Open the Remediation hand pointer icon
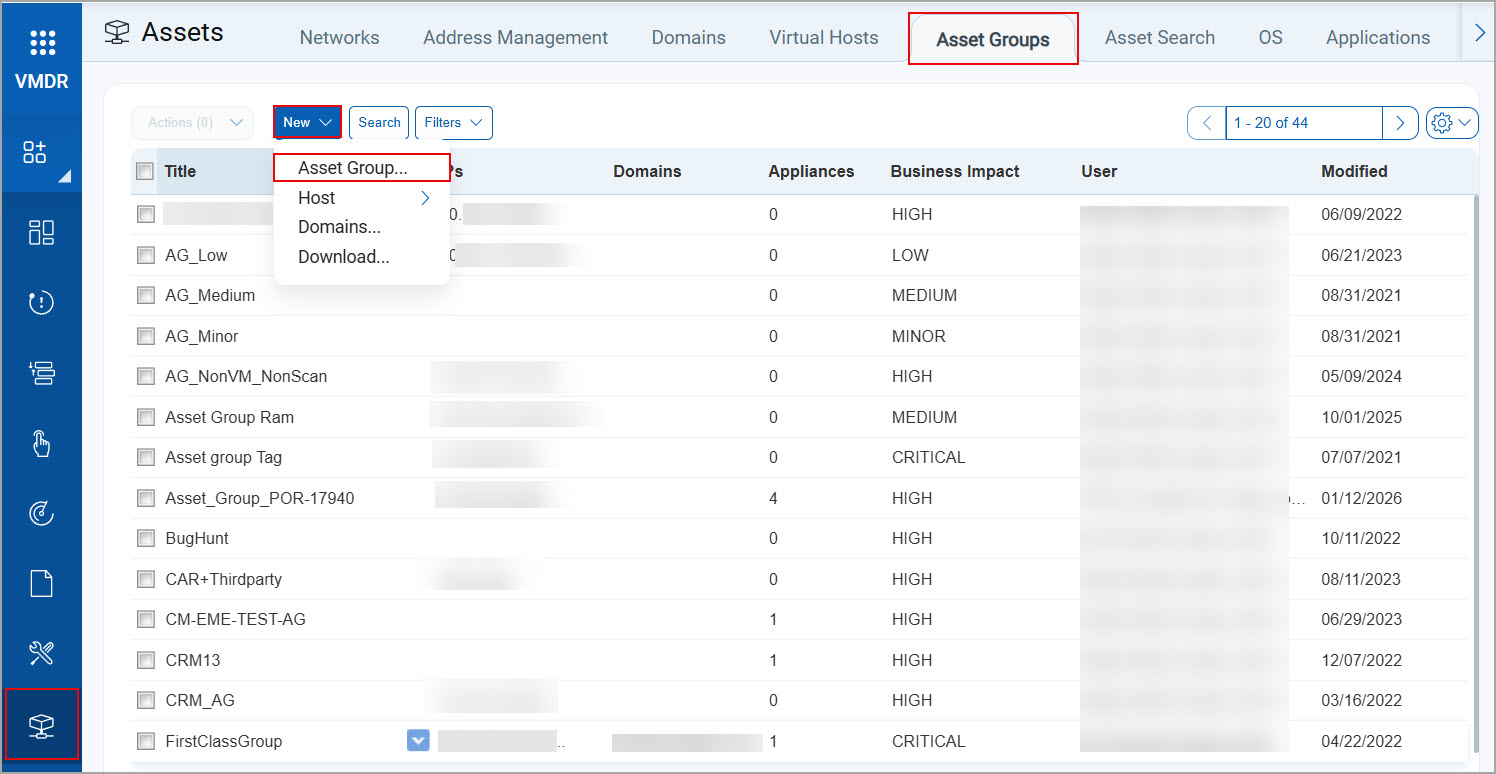The height and width of the screenshot is (774, 1496). tap(42, 443)
